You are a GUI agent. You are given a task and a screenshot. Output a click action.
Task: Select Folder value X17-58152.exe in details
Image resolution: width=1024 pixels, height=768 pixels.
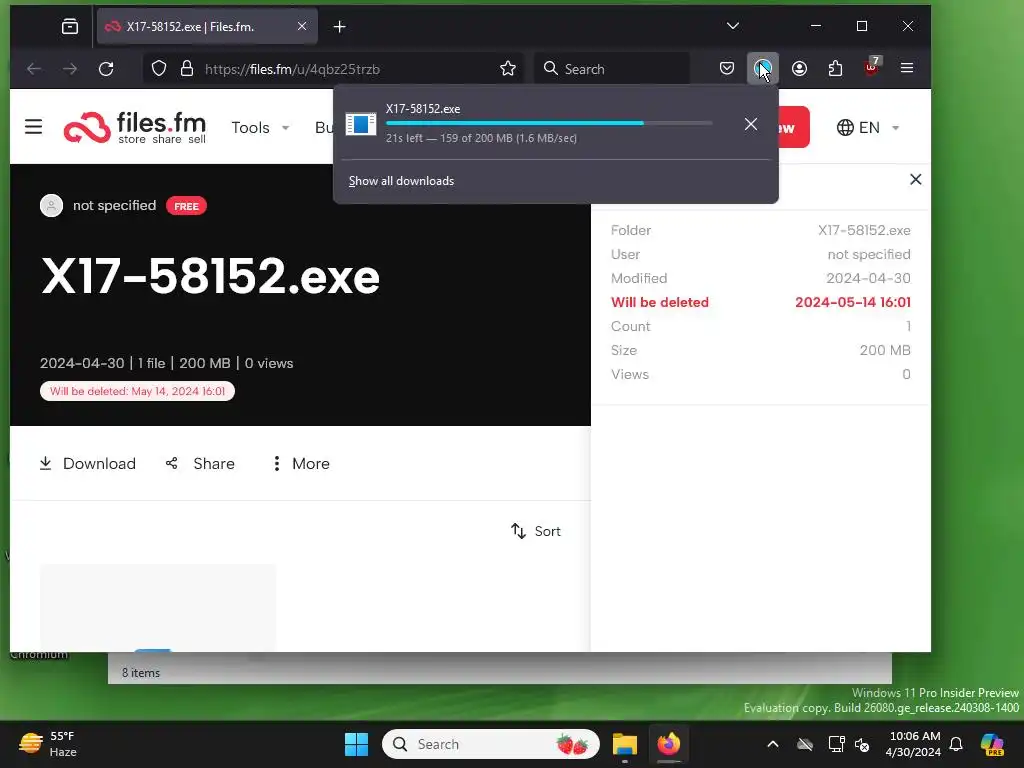tap(864, 231)
